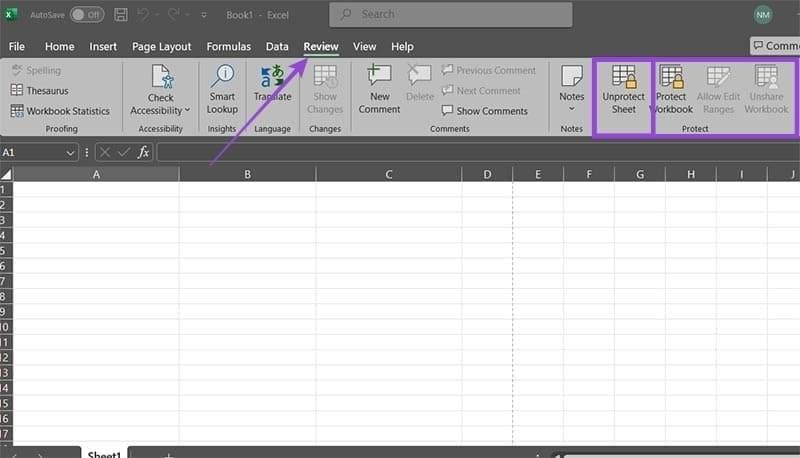Select column F header

(x=589, y=174)
